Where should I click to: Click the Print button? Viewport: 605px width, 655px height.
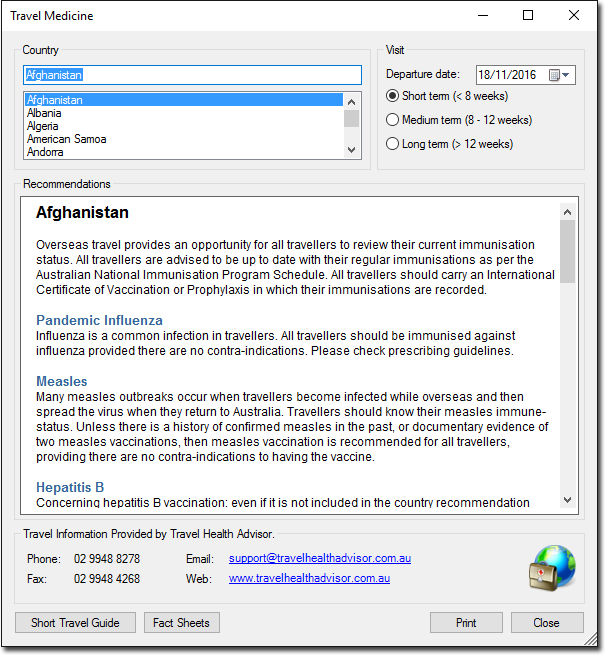pyautogui.click(x=466, y=623)
